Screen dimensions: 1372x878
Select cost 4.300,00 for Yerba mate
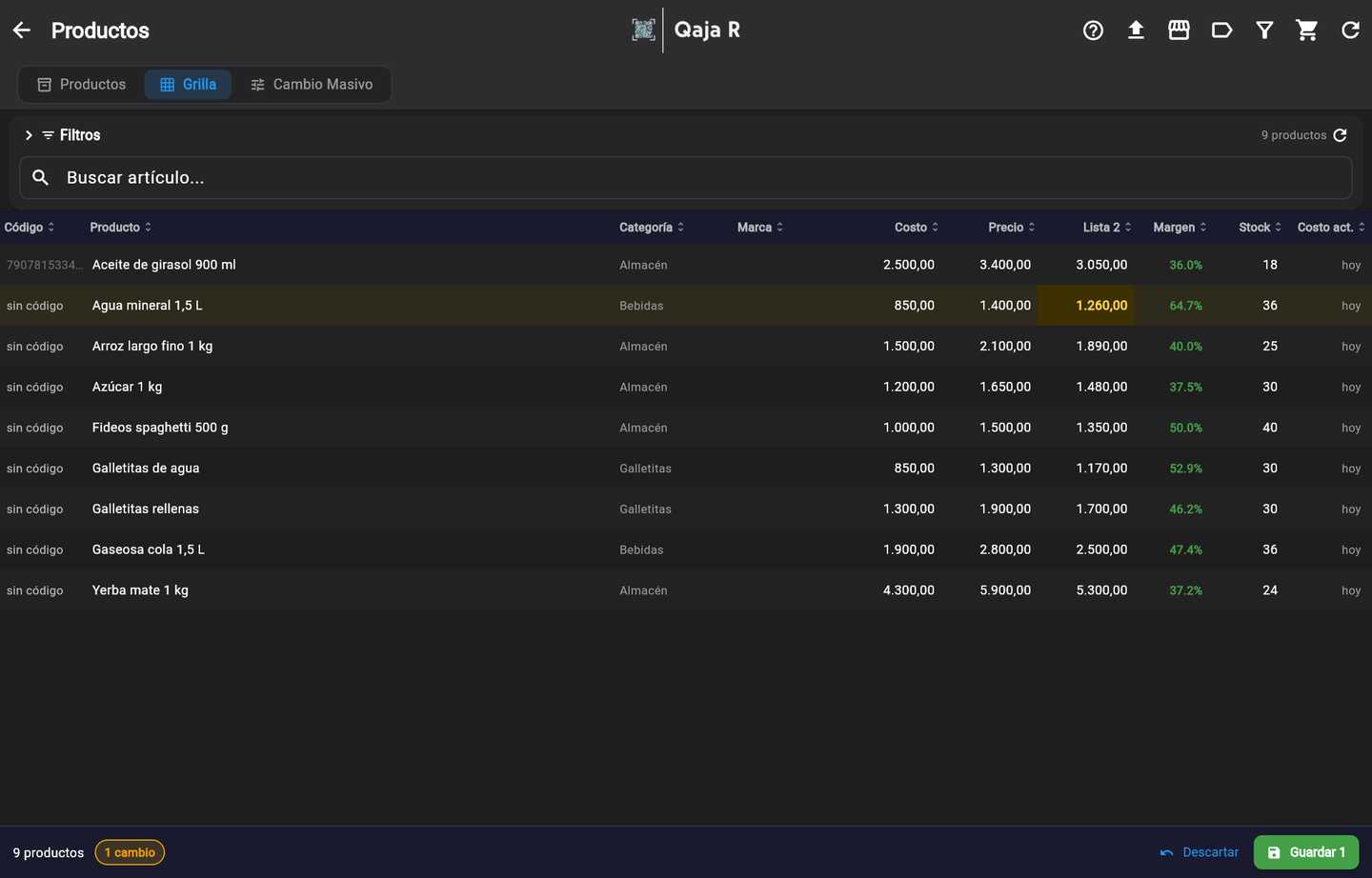(x=909, y=590)
